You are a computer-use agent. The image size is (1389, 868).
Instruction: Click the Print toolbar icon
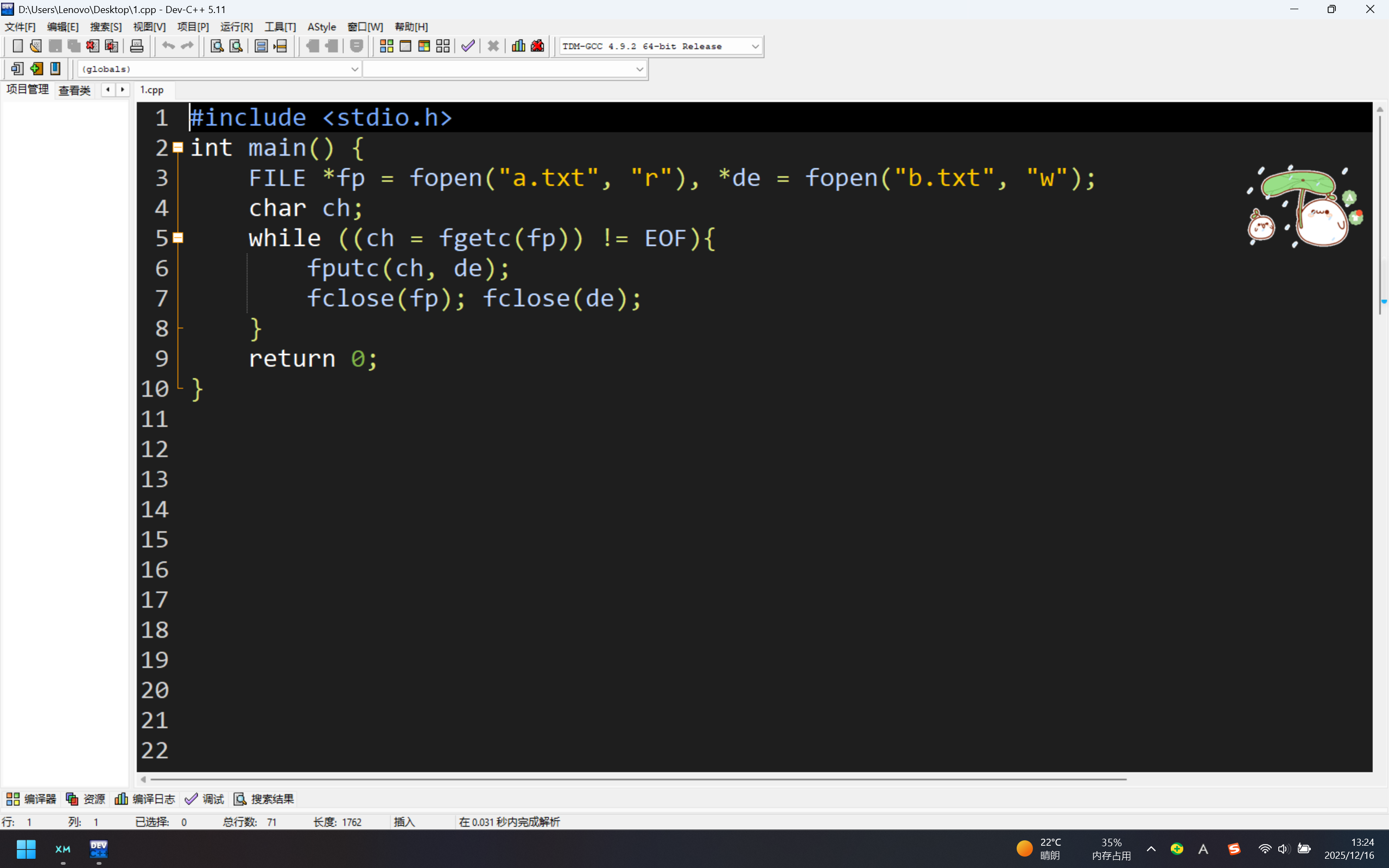137,46
